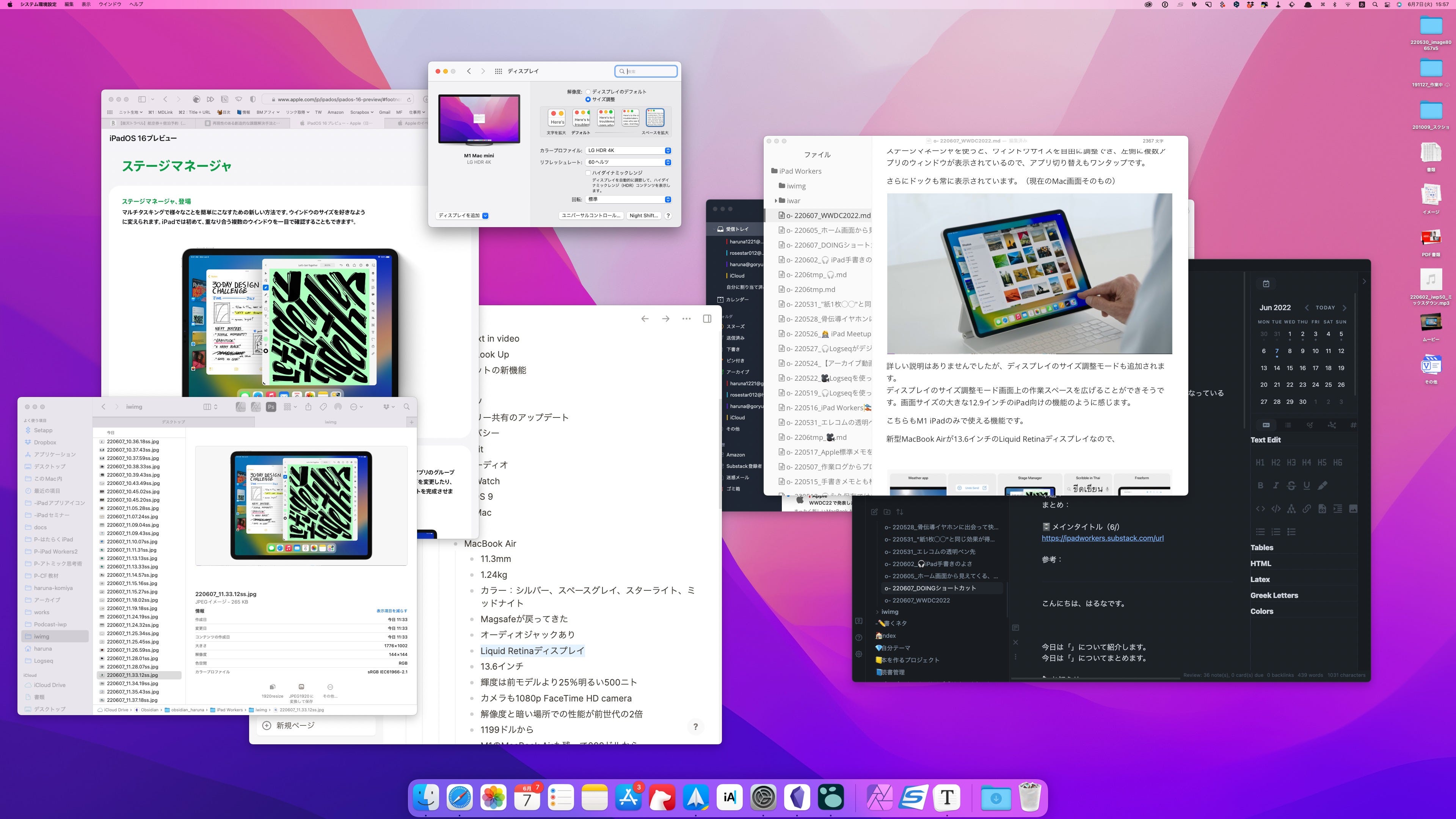
Task: Click the Night Shift button
Action: point(643,215)
